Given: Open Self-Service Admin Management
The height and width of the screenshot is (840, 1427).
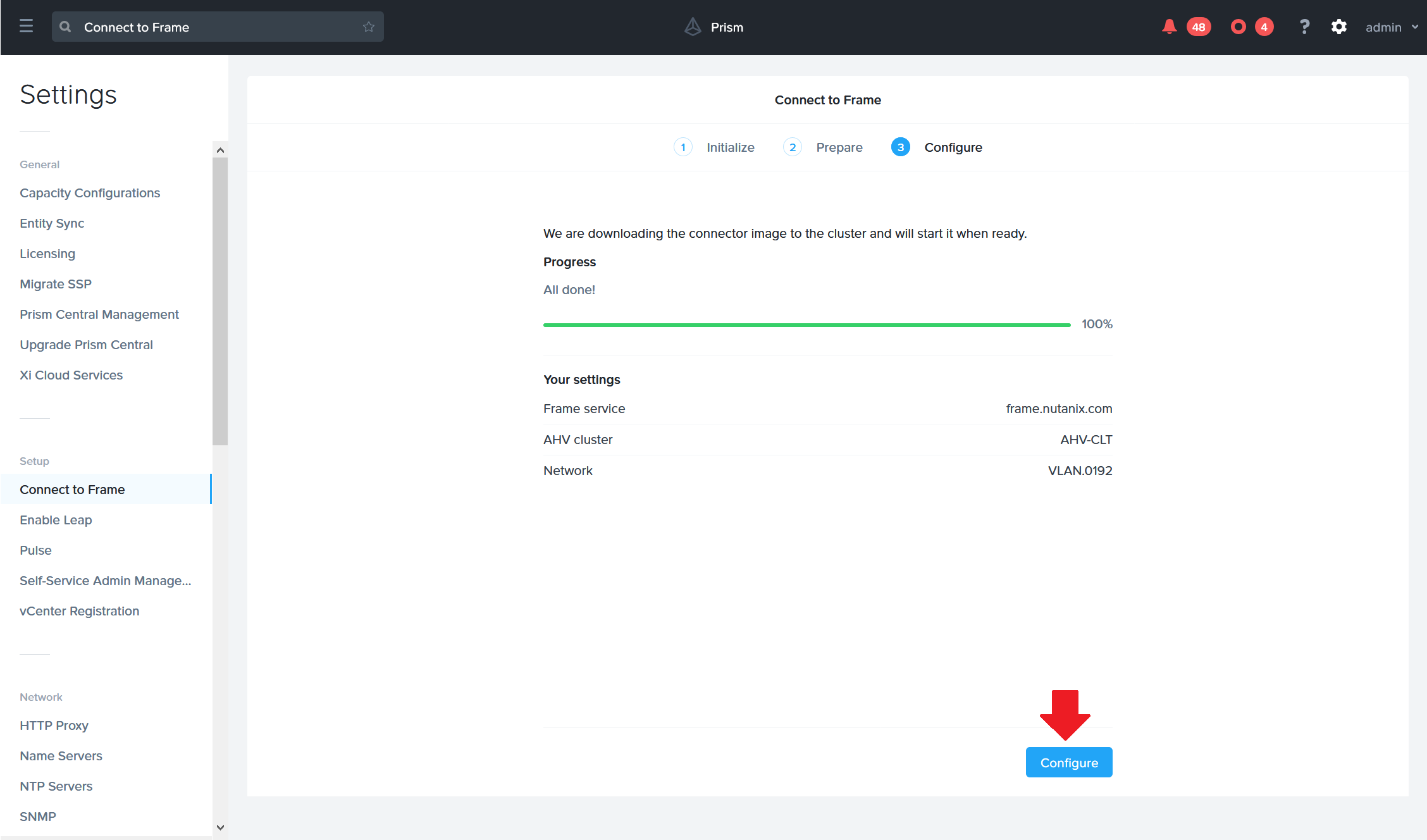Looking at the screenshot, I should point(105,581).
